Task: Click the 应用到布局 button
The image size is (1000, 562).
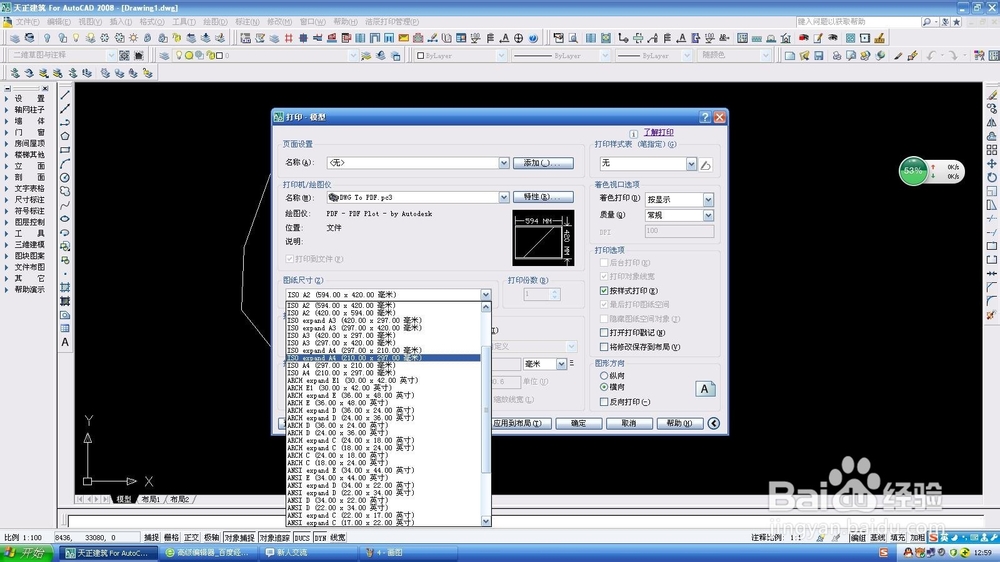Action: click(521, 424)
